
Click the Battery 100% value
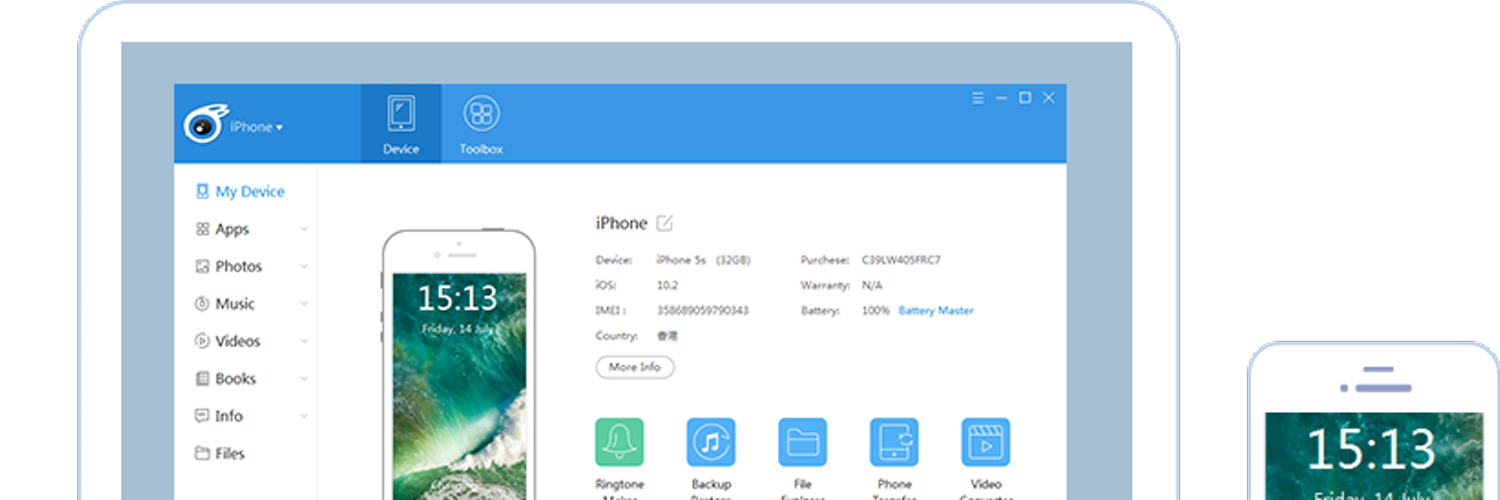(875, 311)
